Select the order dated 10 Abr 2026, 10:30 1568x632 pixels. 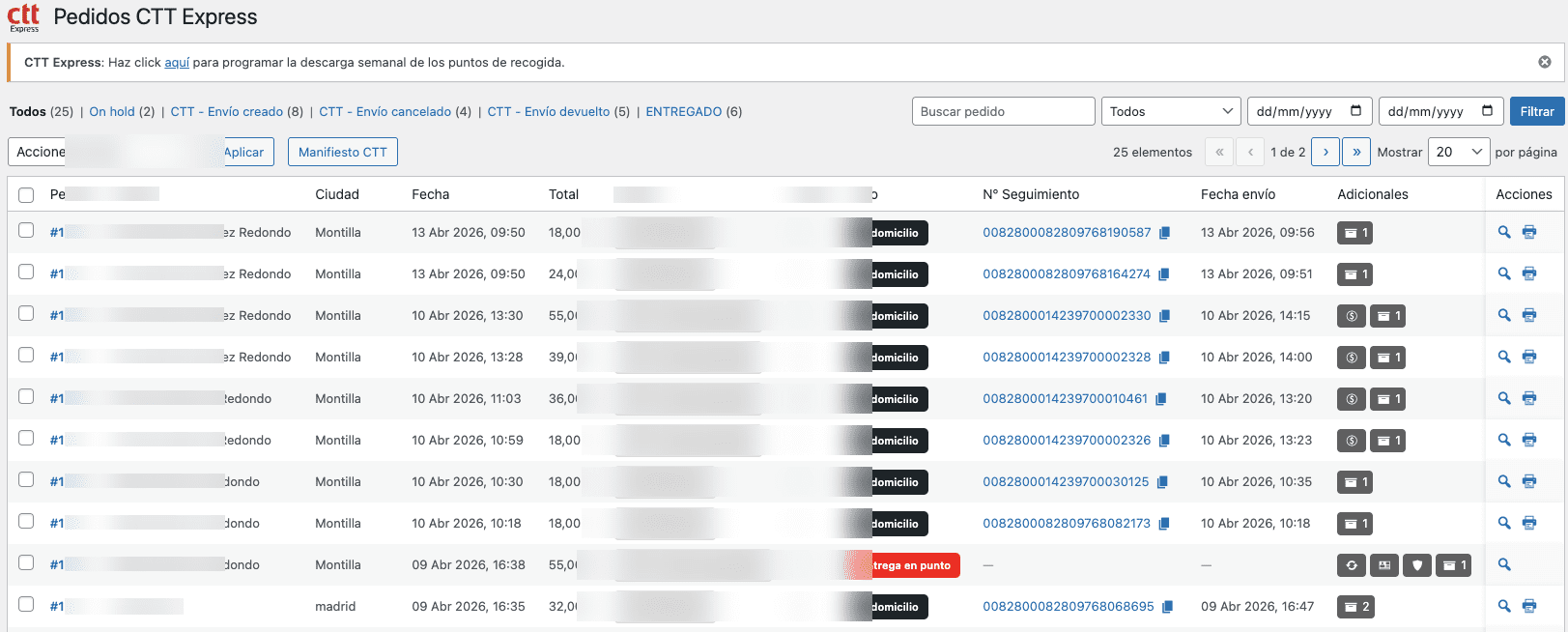26,480
